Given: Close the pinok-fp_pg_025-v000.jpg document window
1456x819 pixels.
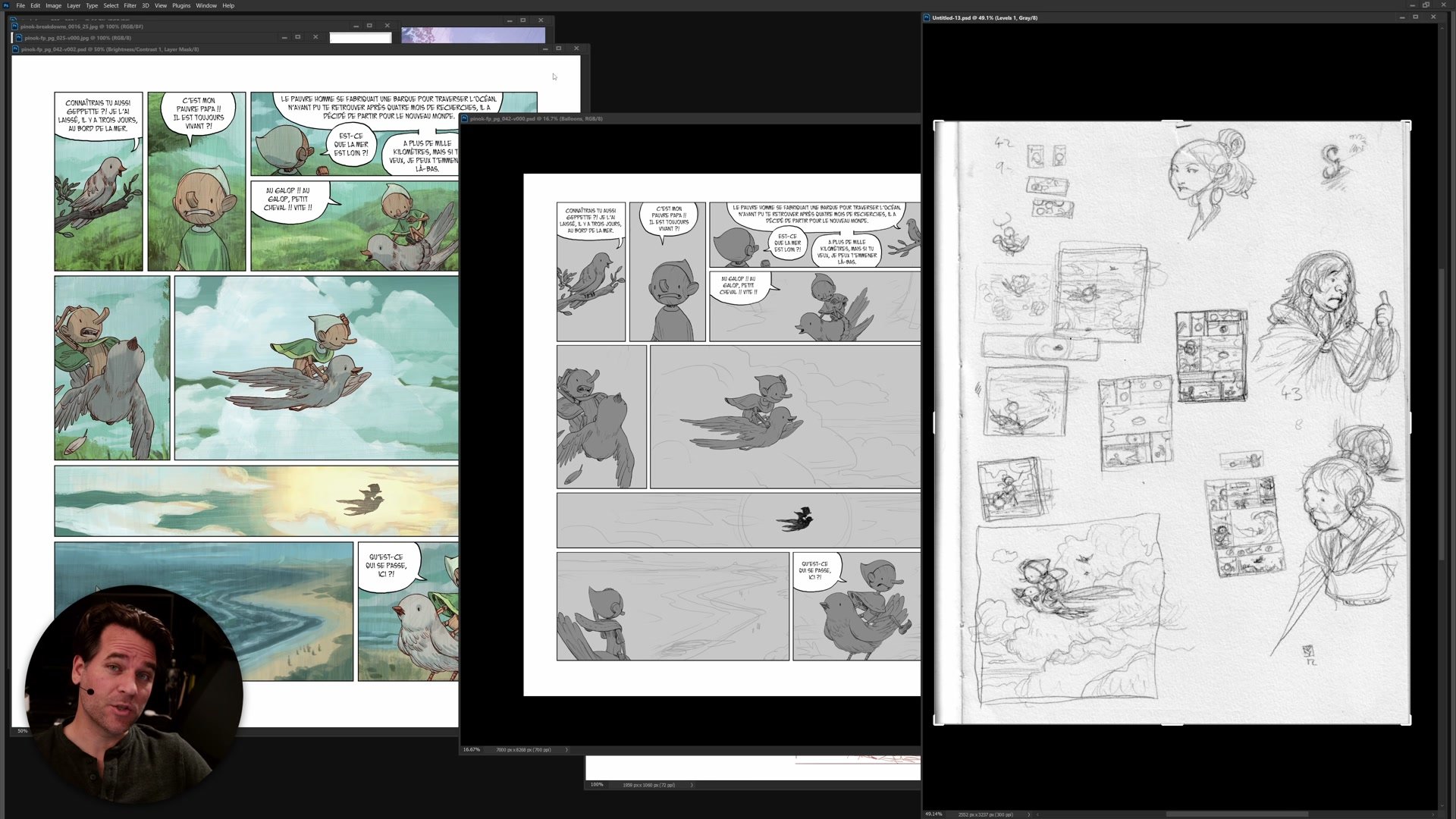Looking at the screenshot, I should [315, 37].
